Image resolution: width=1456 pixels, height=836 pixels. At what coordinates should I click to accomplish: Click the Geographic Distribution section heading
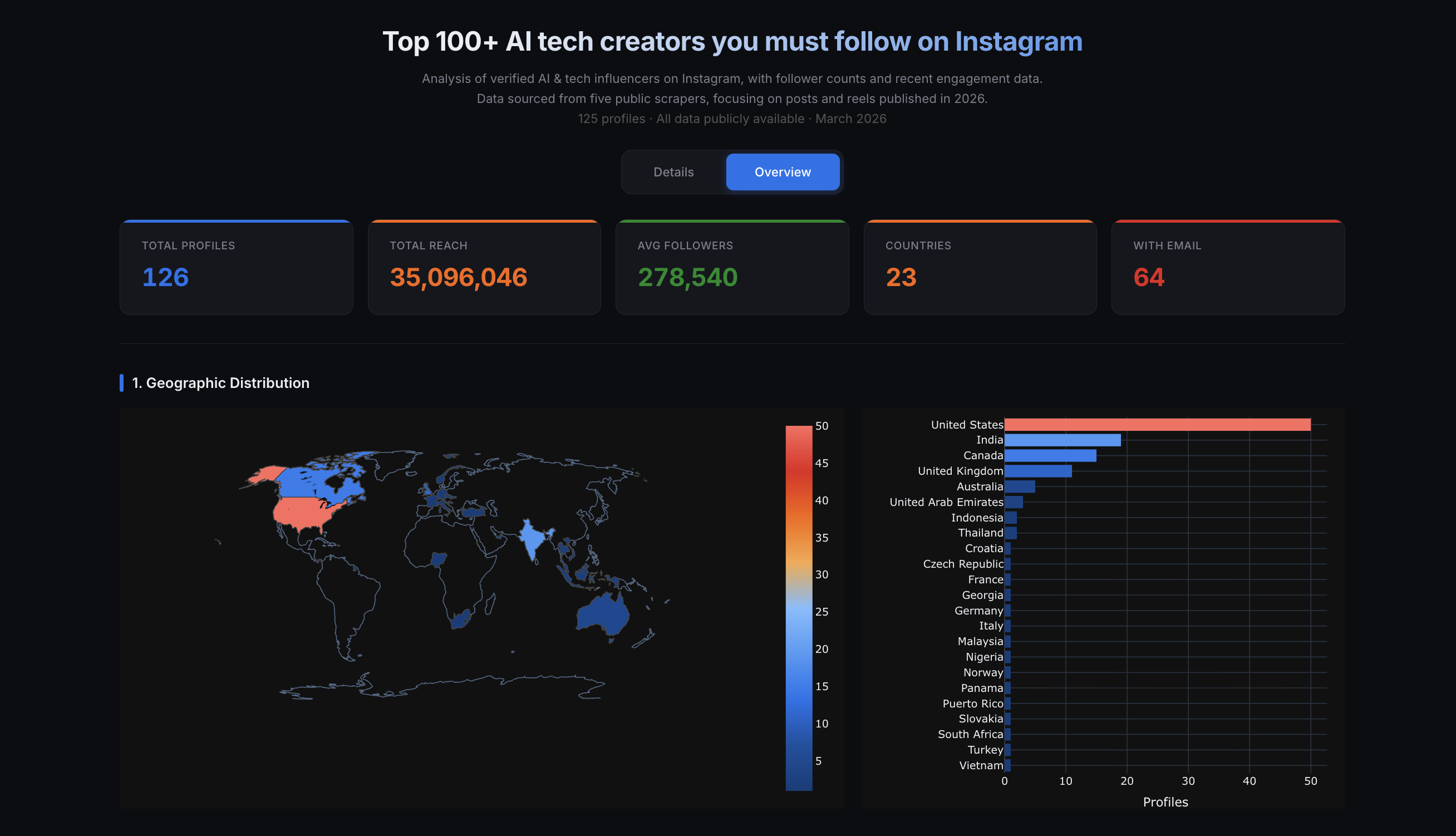pyautogui.click(x=220, y=383)
